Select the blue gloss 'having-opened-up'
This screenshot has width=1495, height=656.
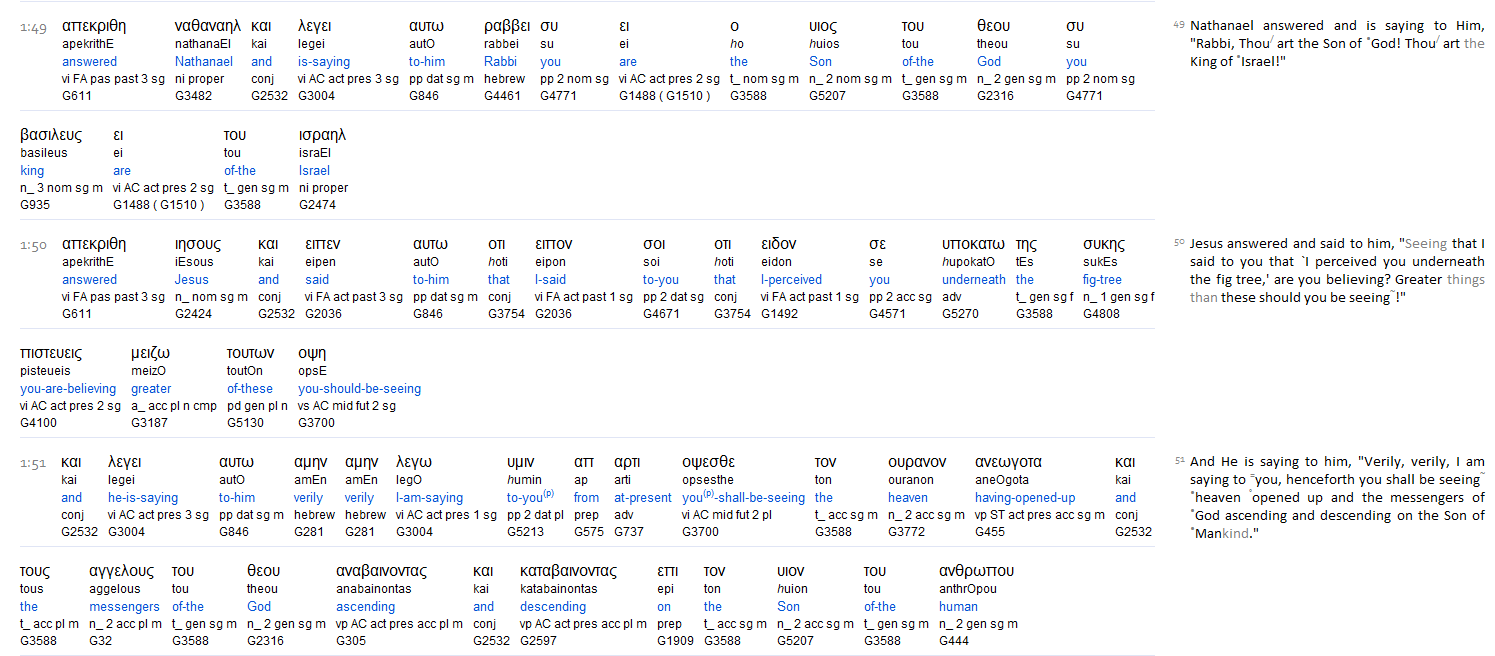(1025, 498)
